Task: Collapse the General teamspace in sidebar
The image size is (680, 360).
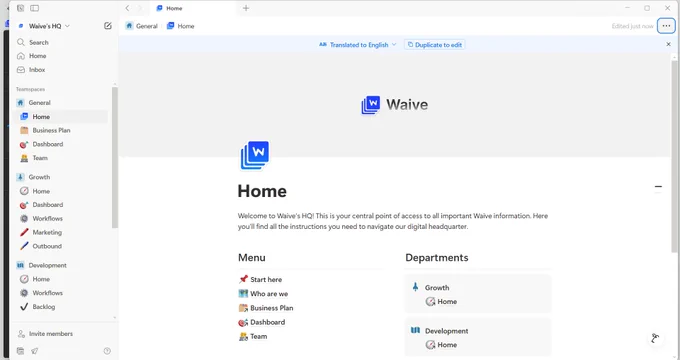Action: pyautogui.click(x=39, y=103)
